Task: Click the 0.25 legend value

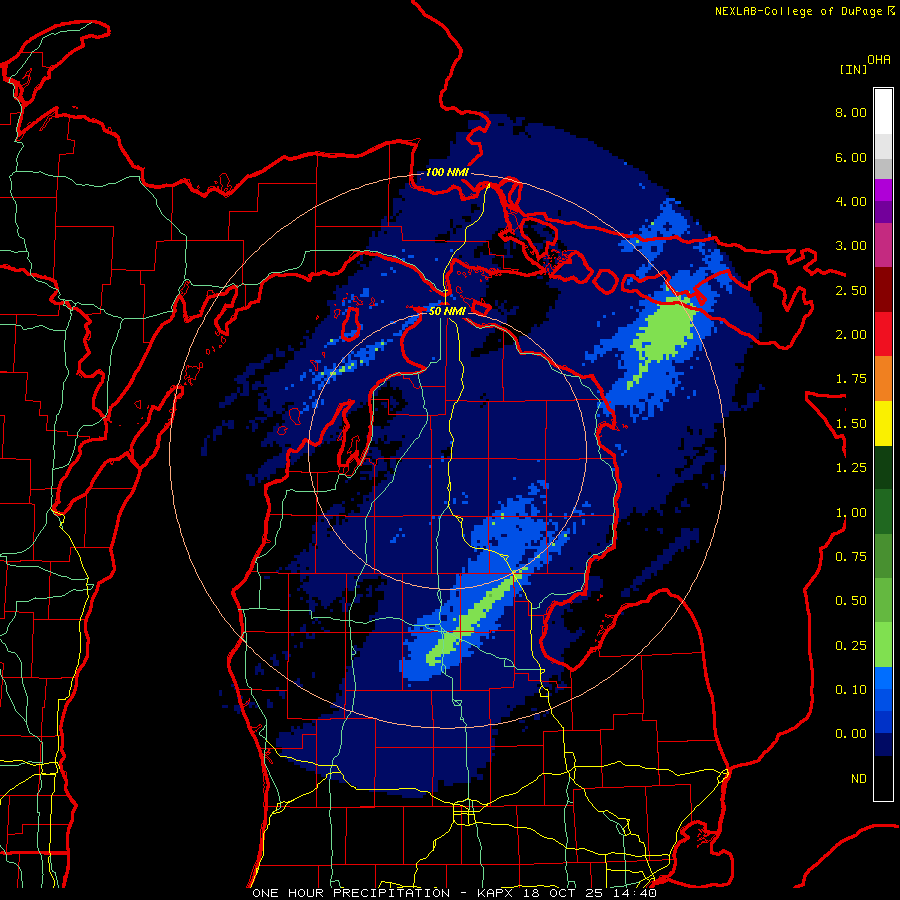Action: 851,646
